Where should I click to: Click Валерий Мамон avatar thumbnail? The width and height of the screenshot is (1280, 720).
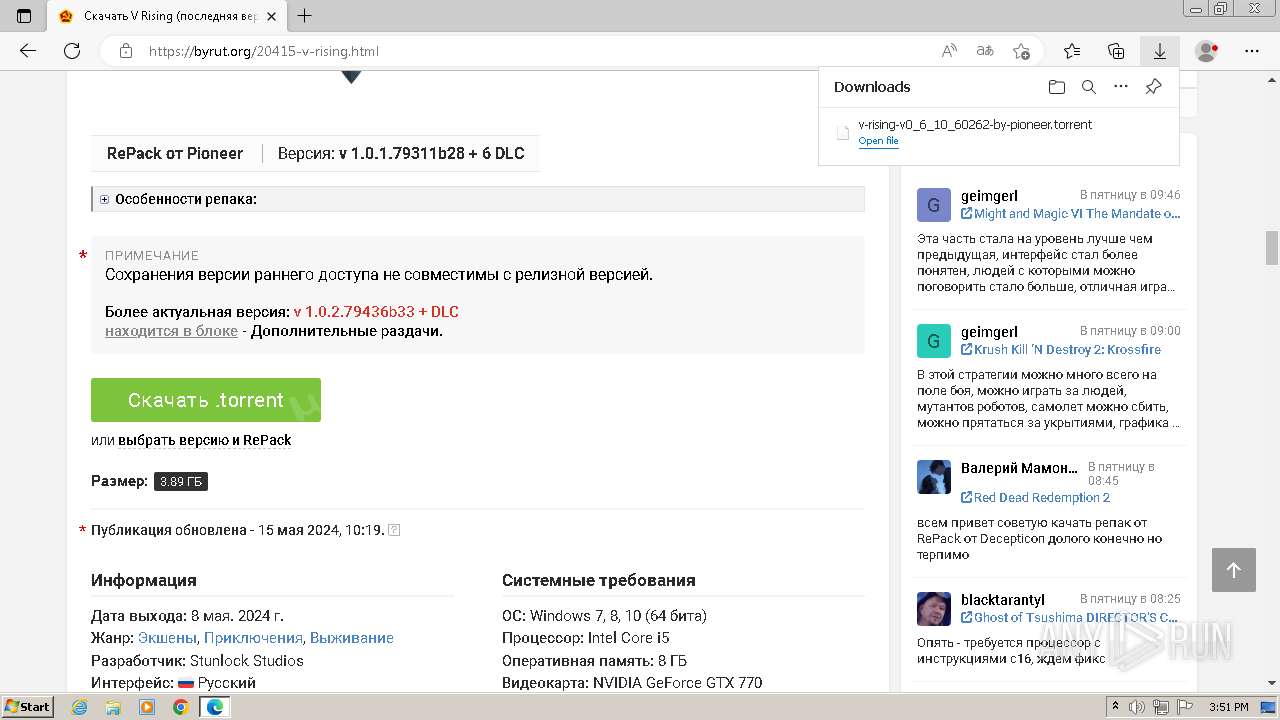pyautogui.click(x=933, y=477)
